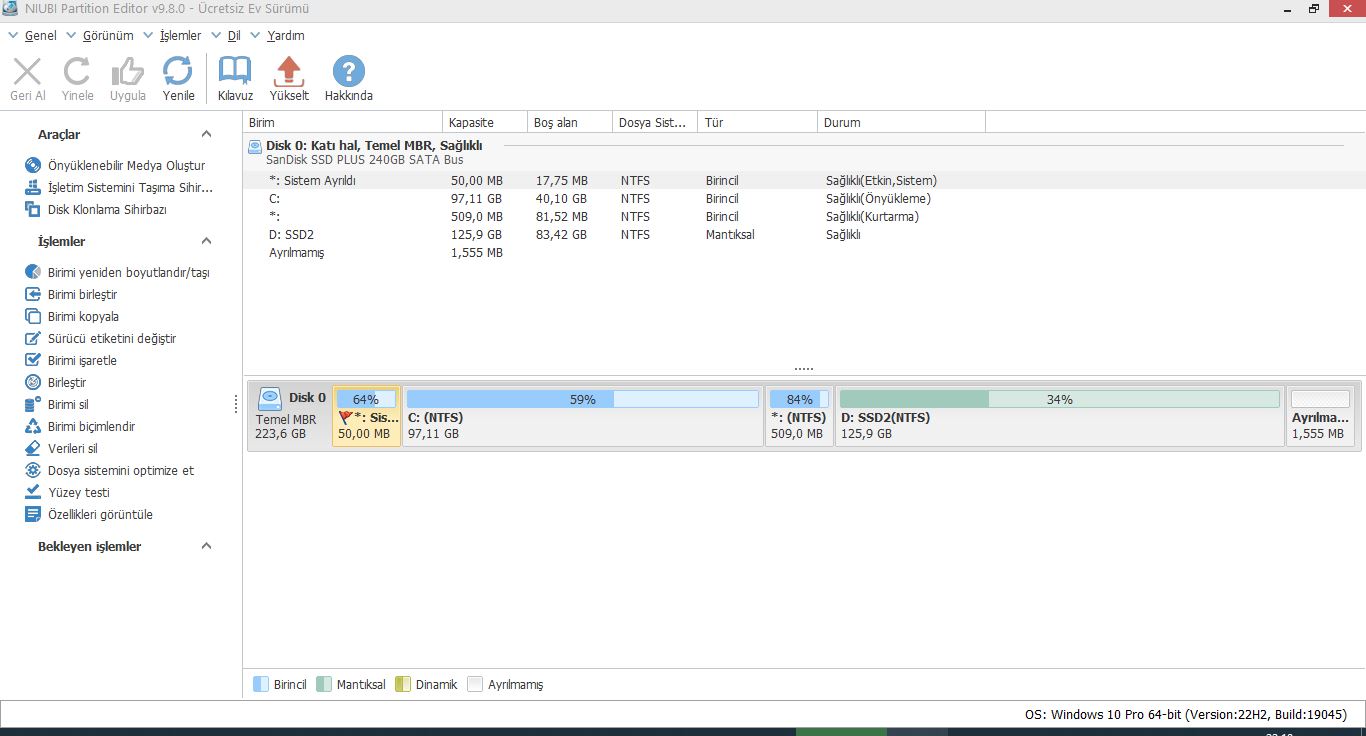
Task: Sort by Birim column header
Action: pyautogui.click(x=343, y=122)
